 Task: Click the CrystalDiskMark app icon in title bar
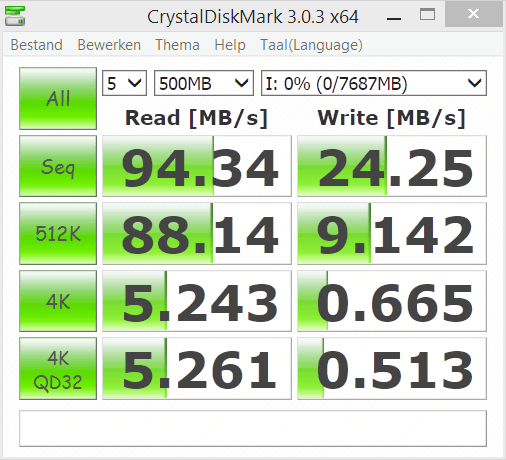[x=15, y=16]
